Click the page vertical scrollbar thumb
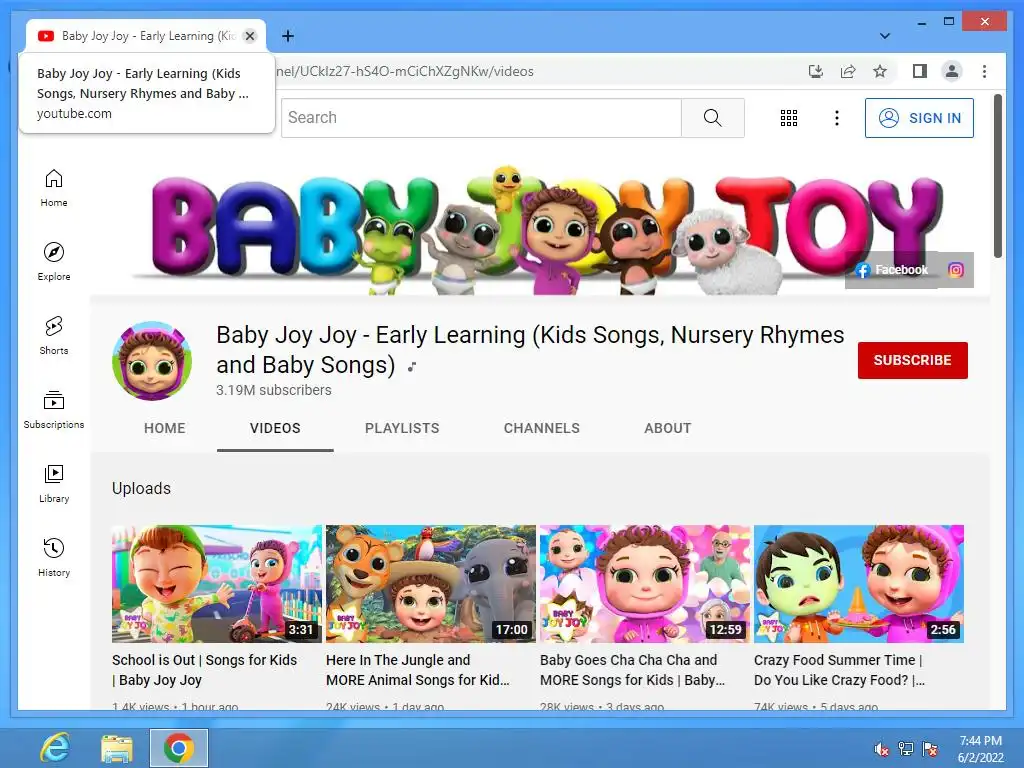 click(x=997, y=176)
